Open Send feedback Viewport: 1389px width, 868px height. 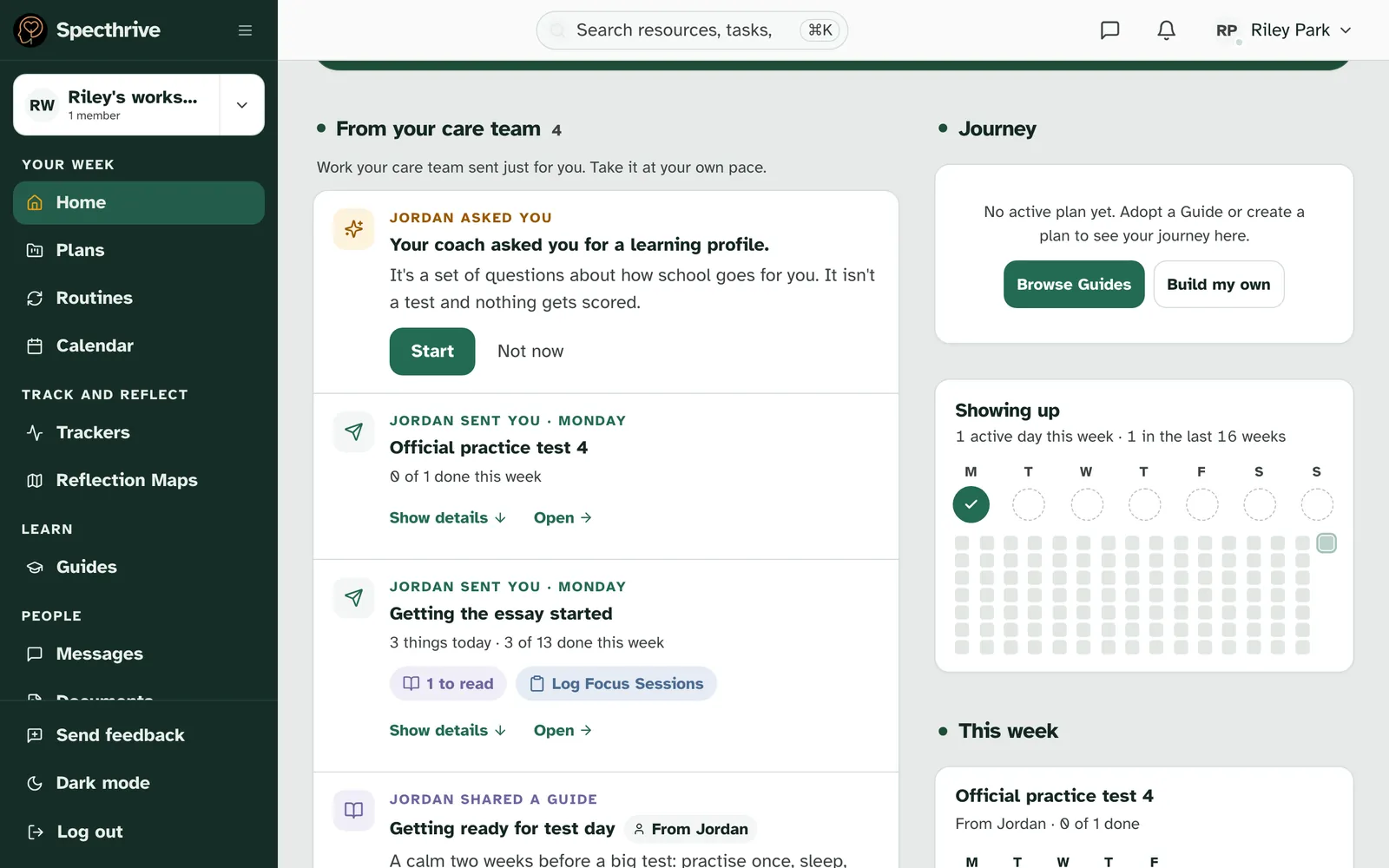tap(139, 735)
